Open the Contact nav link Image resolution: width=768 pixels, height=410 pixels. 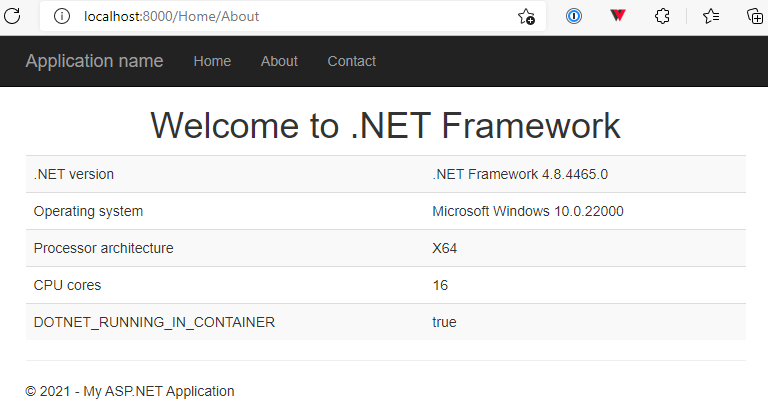click(x=352, y=61)
